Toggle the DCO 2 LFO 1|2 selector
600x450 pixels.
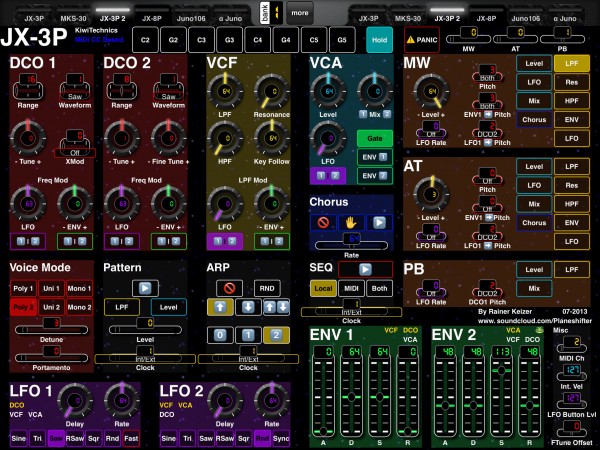coord(122,241)
